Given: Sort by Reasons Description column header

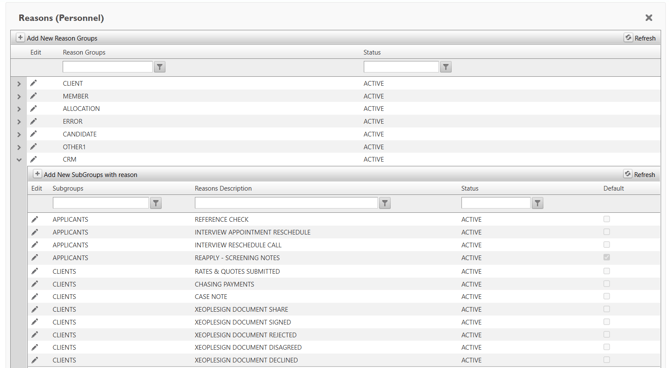Looking at the screenshot, I should pos(223,188).
